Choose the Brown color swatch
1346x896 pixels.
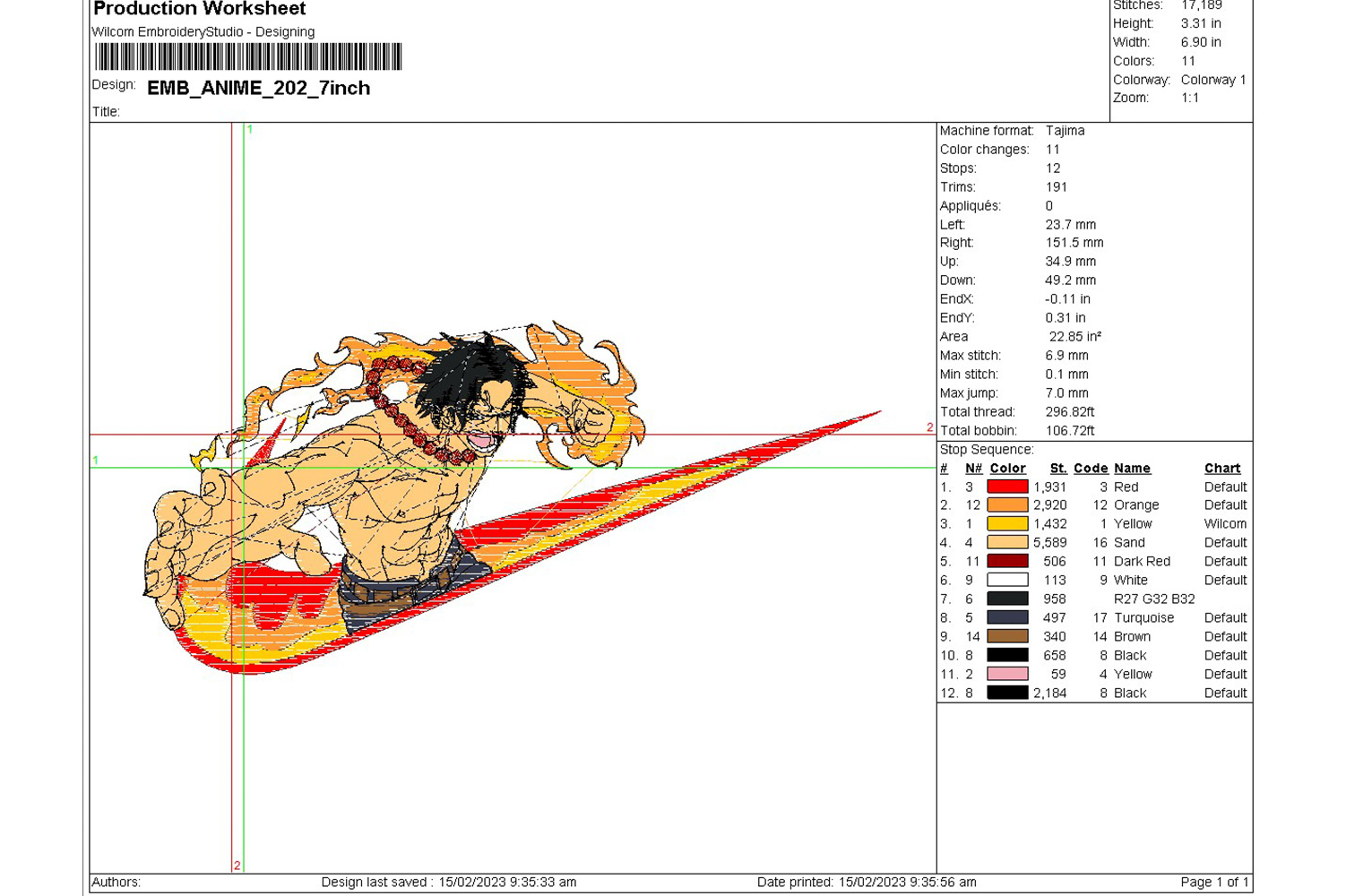pos(1007,637)
